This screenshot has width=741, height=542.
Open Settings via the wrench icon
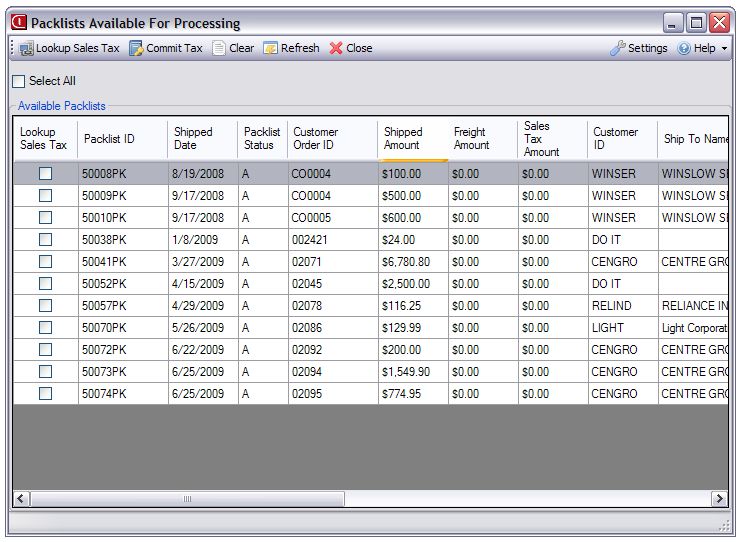coord(617,48)
